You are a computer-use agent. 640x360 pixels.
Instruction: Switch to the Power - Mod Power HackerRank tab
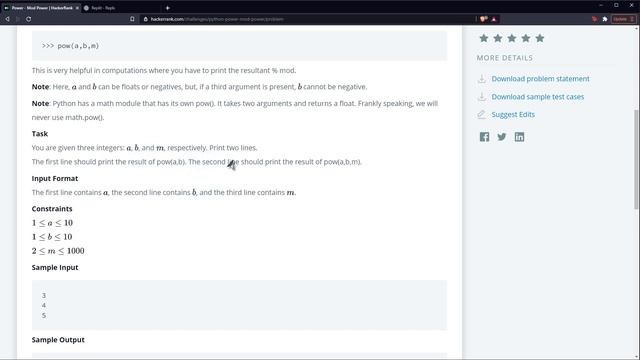pyautogui.click(x=41, y=8)
